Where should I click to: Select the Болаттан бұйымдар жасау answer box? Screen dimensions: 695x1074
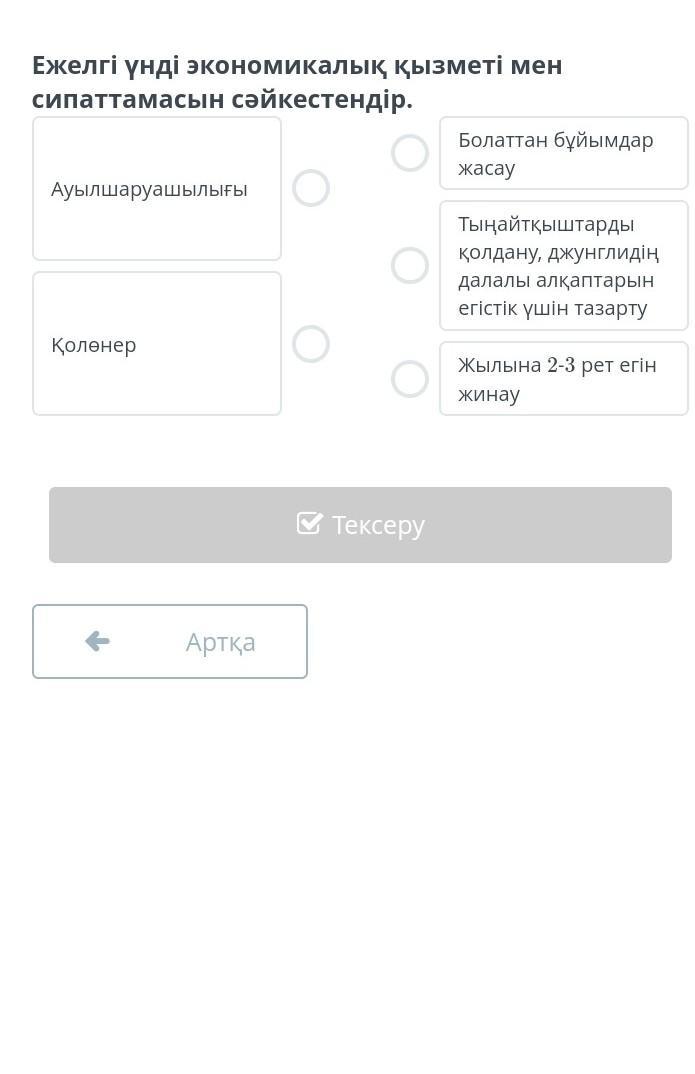tap(564, 153)
